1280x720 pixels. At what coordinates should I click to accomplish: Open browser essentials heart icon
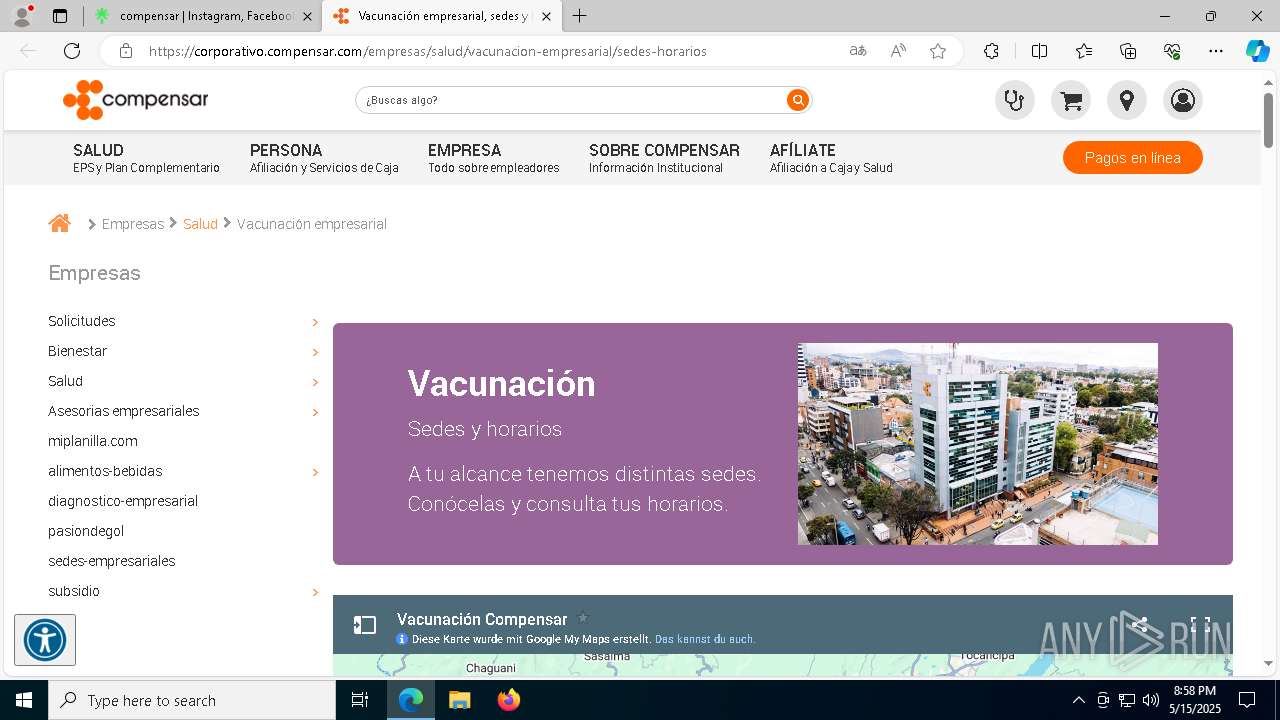click(x=1172, y=51)
